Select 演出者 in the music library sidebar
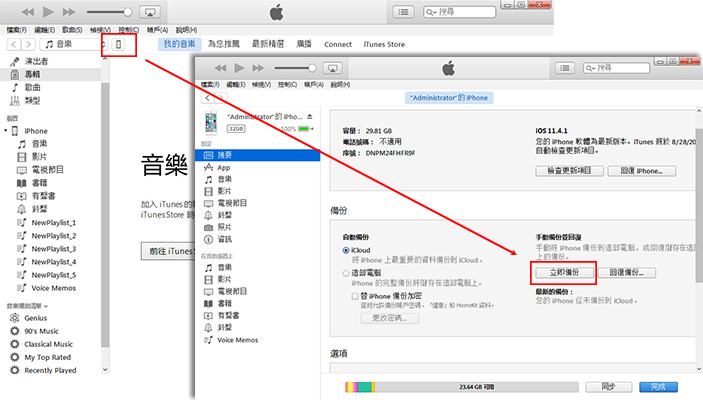 [x=35, y=62]
